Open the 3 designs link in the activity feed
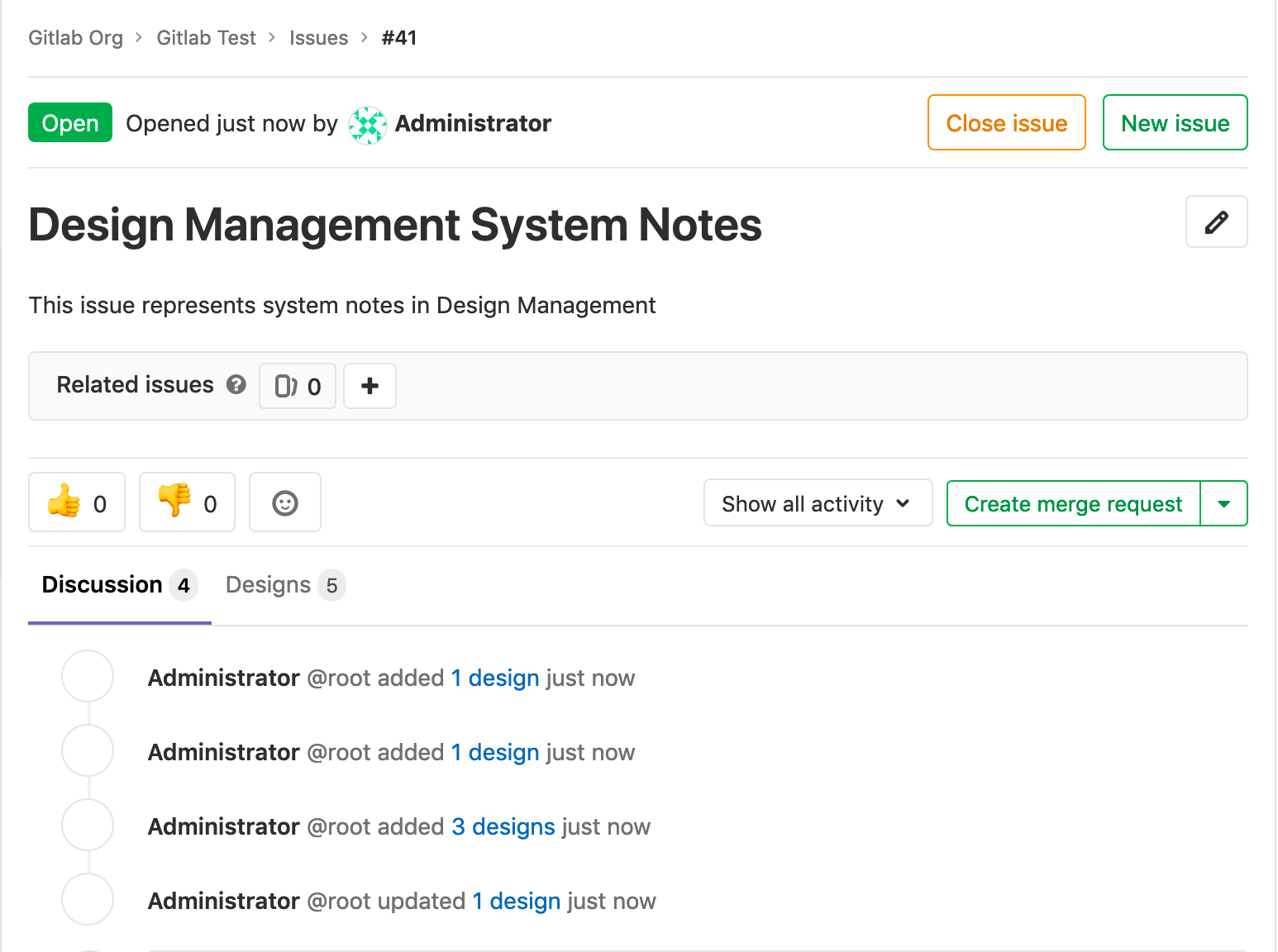 point(503,826)
